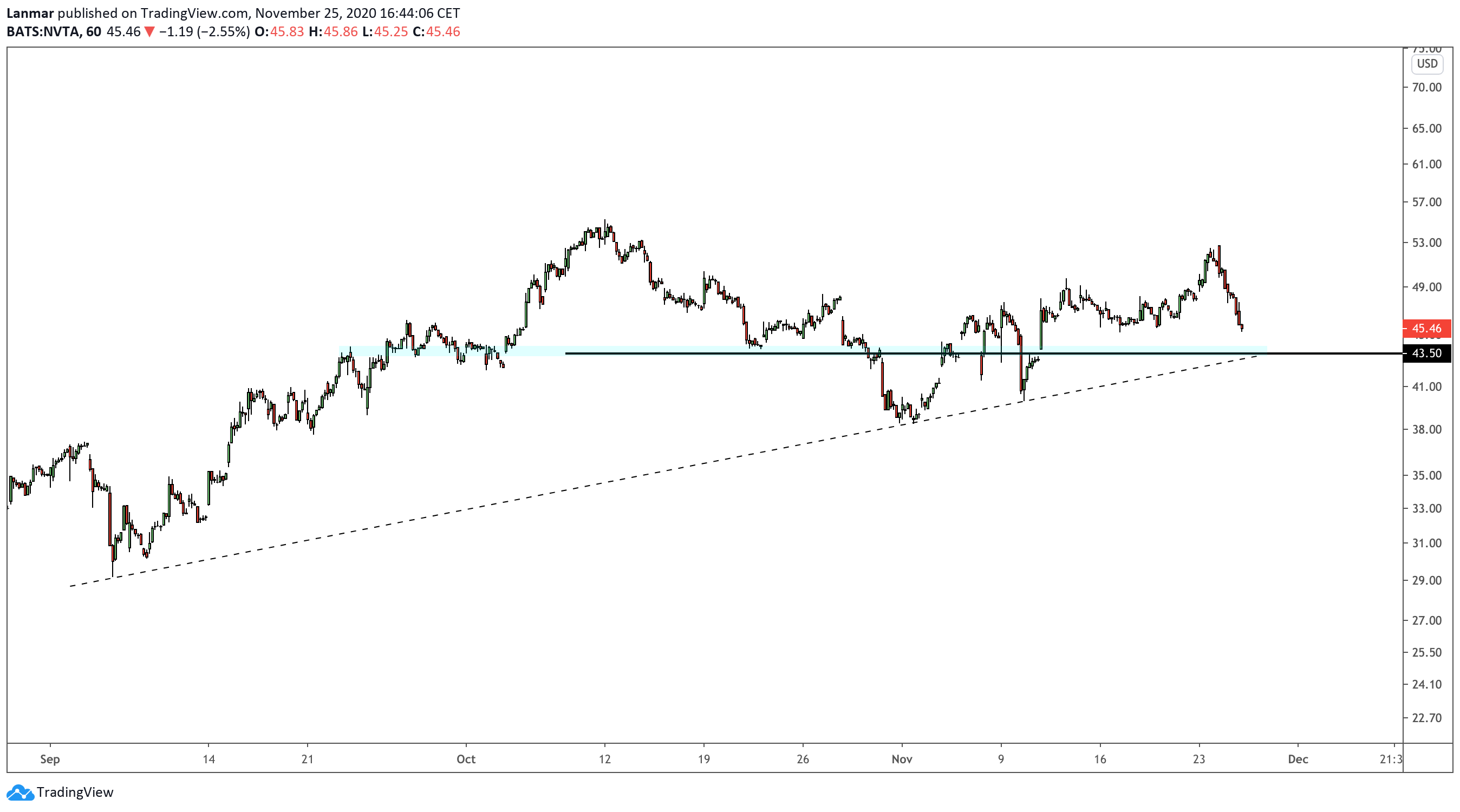The width and height of the screenshot is (1460, 812).
Task: Click the BATS:NVTA, 60 symbol title
Action: 54,31
